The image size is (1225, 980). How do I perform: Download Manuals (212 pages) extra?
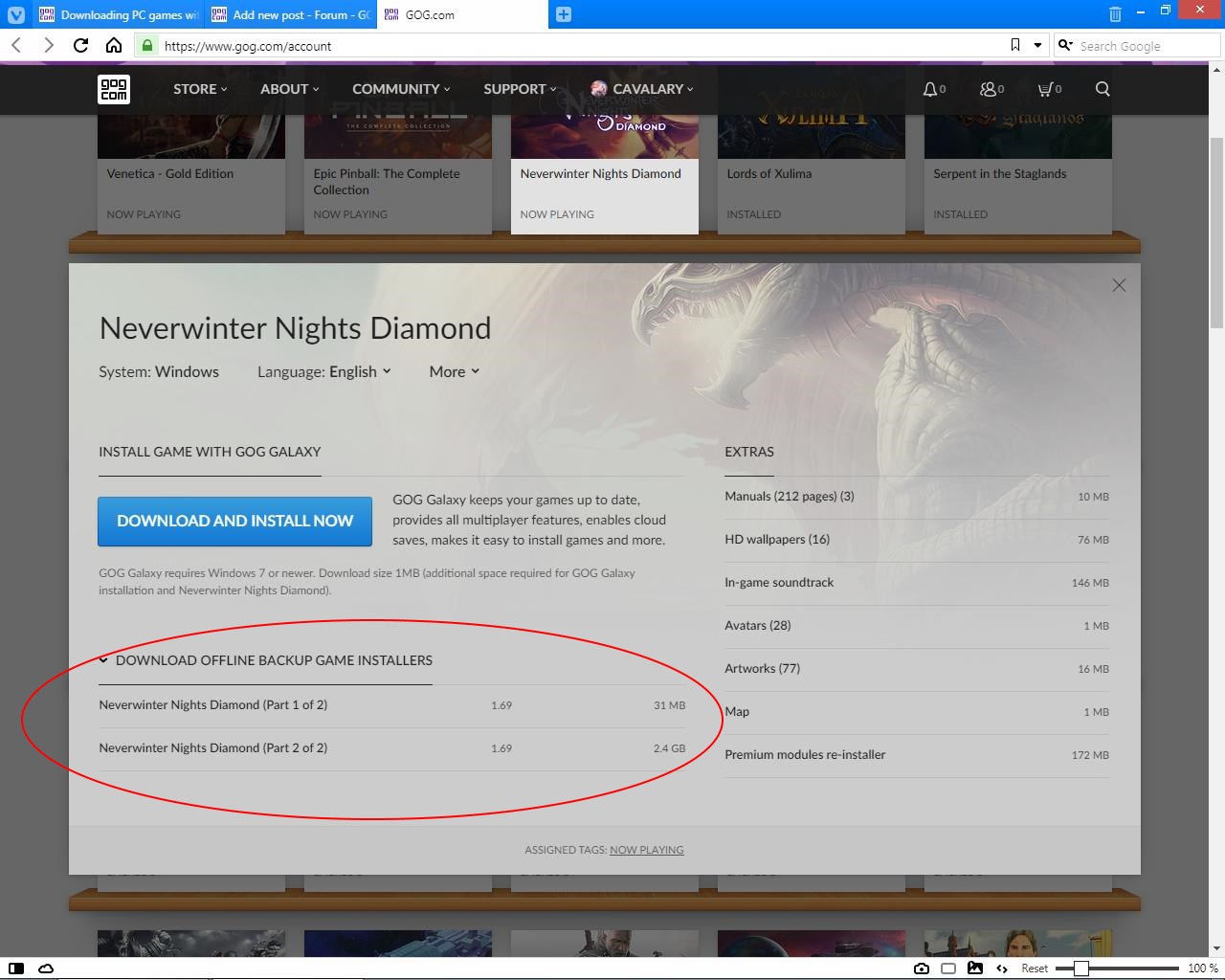click(x=917, y=497)
